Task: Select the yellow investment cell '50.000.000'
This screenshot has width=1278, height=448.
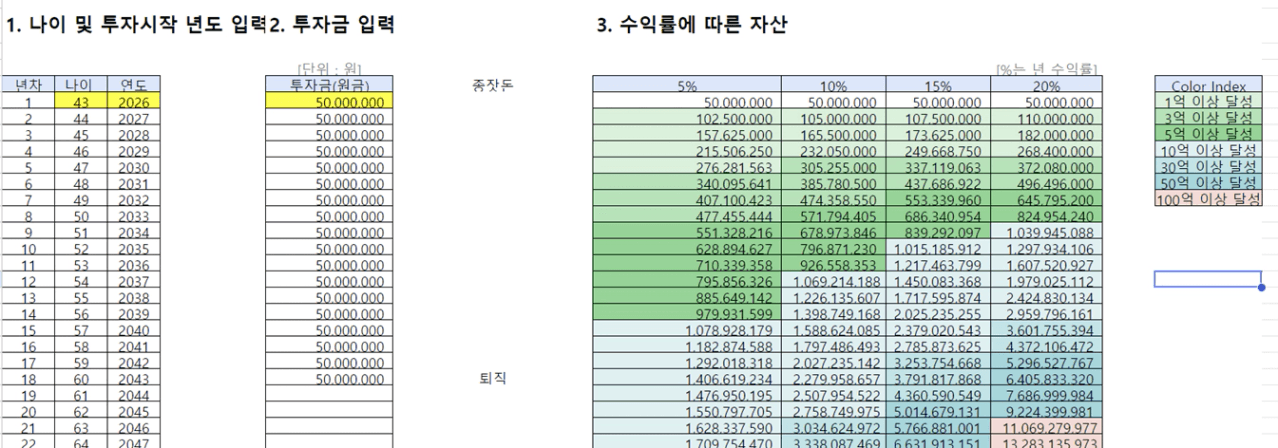Action: click(329, 102)
